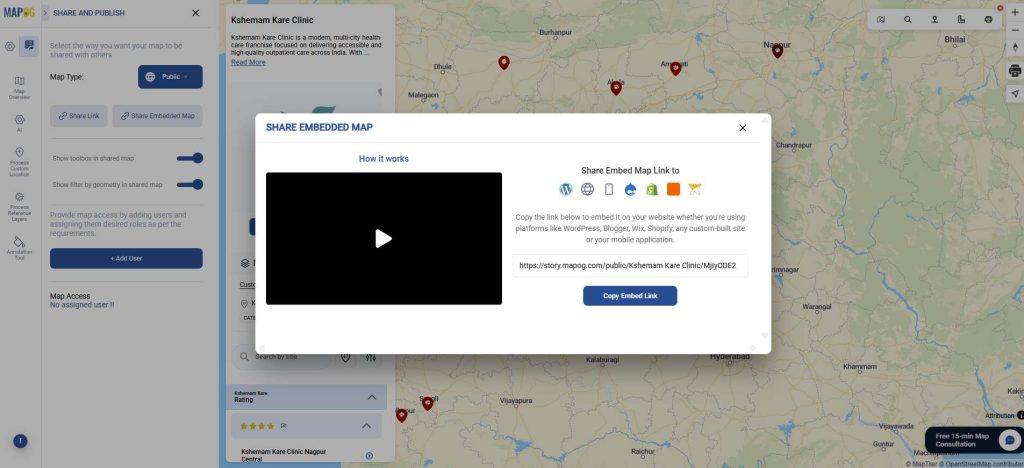Reset map bearing with compass button
1024x468 pixels.
(x=1015, y=47)
